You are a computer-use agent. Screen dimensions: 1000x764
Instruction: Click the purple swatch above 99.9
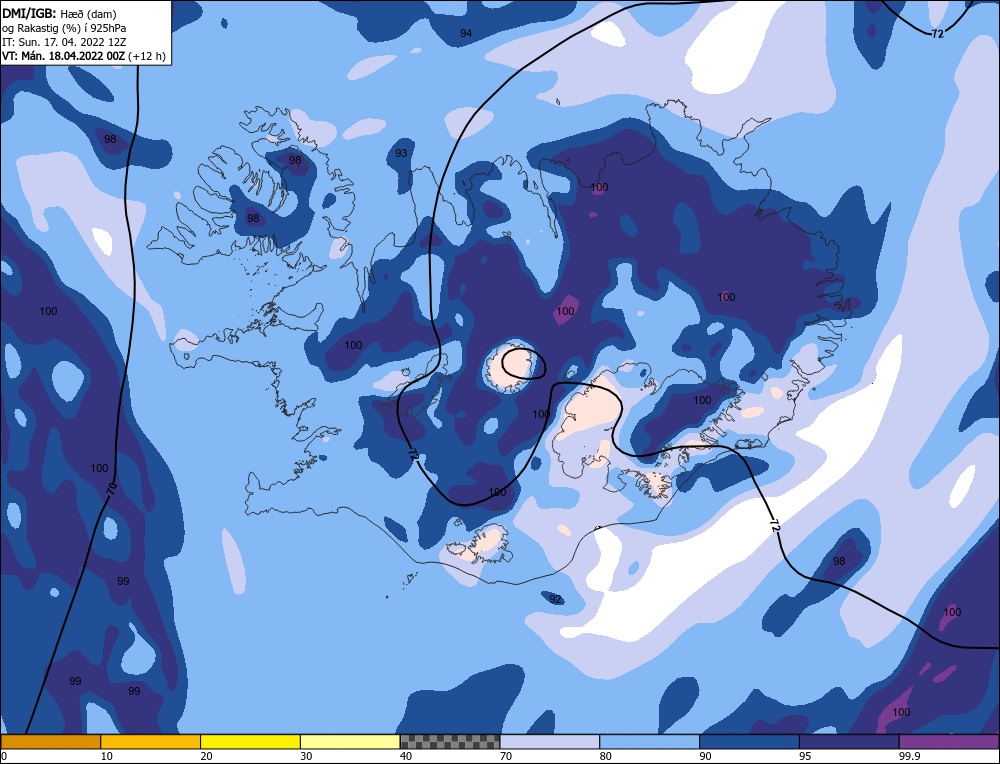pyautogui.click(x=949, y=741)
